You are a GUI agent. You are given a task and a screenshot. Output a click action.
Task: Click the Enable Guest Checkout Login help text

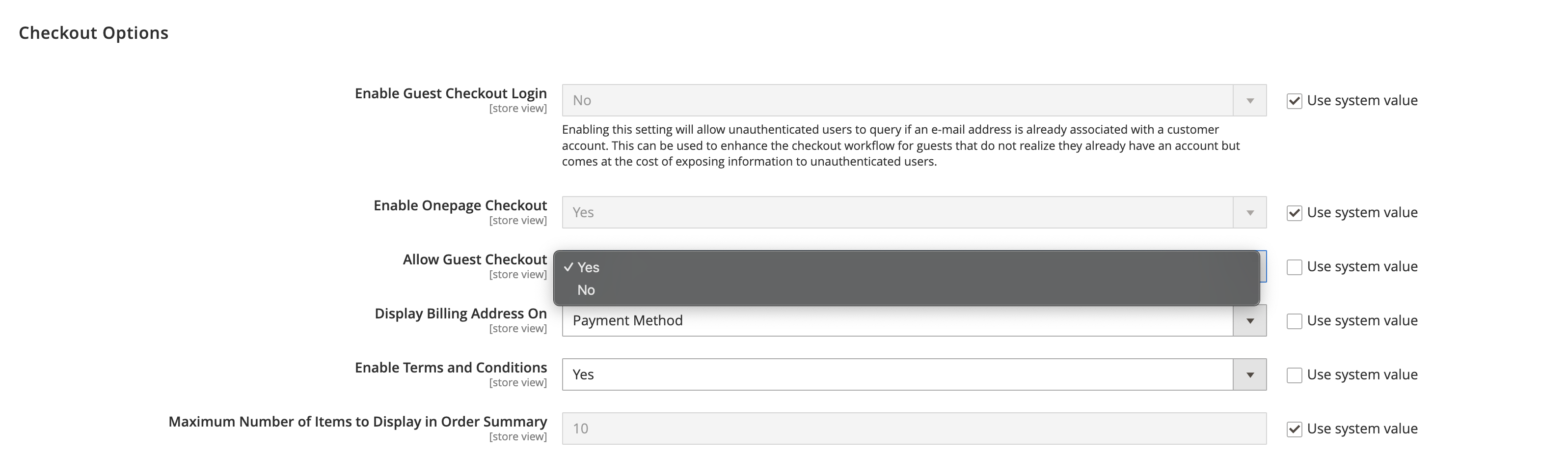[x=901, y=145]
